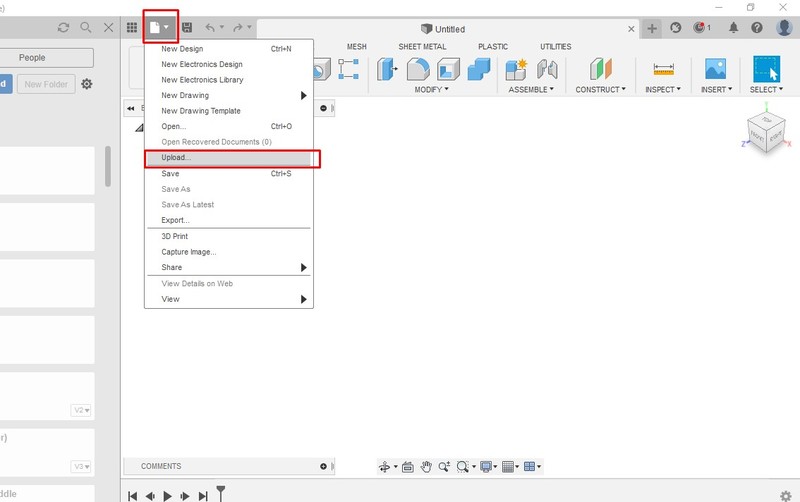Click the Pan hand tool
800x502 pixels.
[426, 466]
